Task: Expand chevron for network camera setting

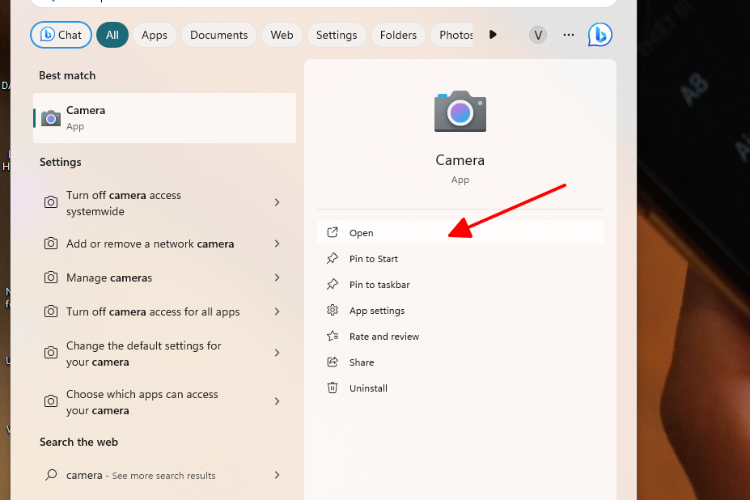Action: pos(277,244)
